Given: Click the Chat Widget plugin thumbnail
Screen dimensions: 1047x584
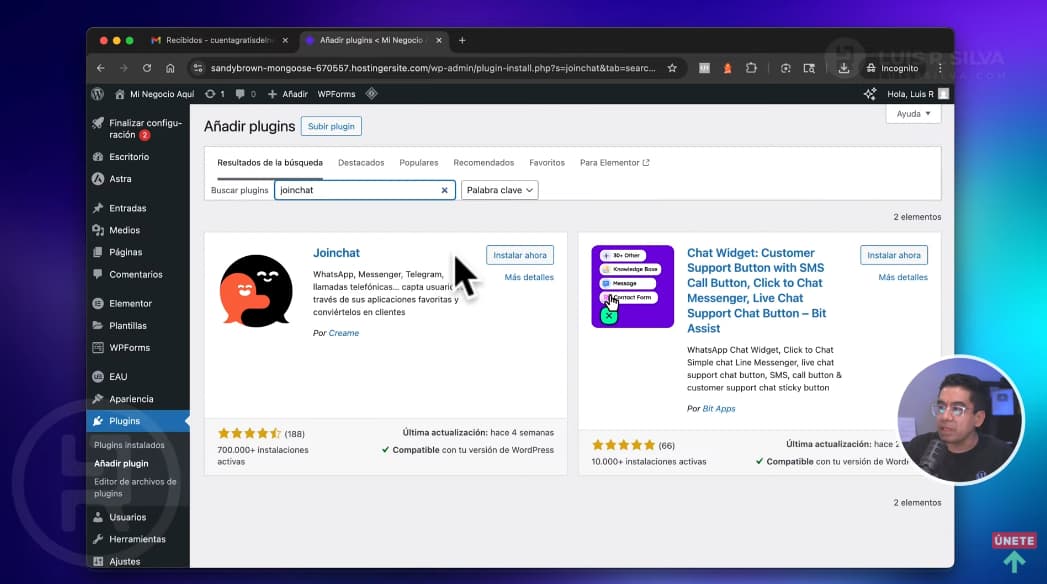Looking at the screenshot, I should pyautogui.click(x=632, y=286).
